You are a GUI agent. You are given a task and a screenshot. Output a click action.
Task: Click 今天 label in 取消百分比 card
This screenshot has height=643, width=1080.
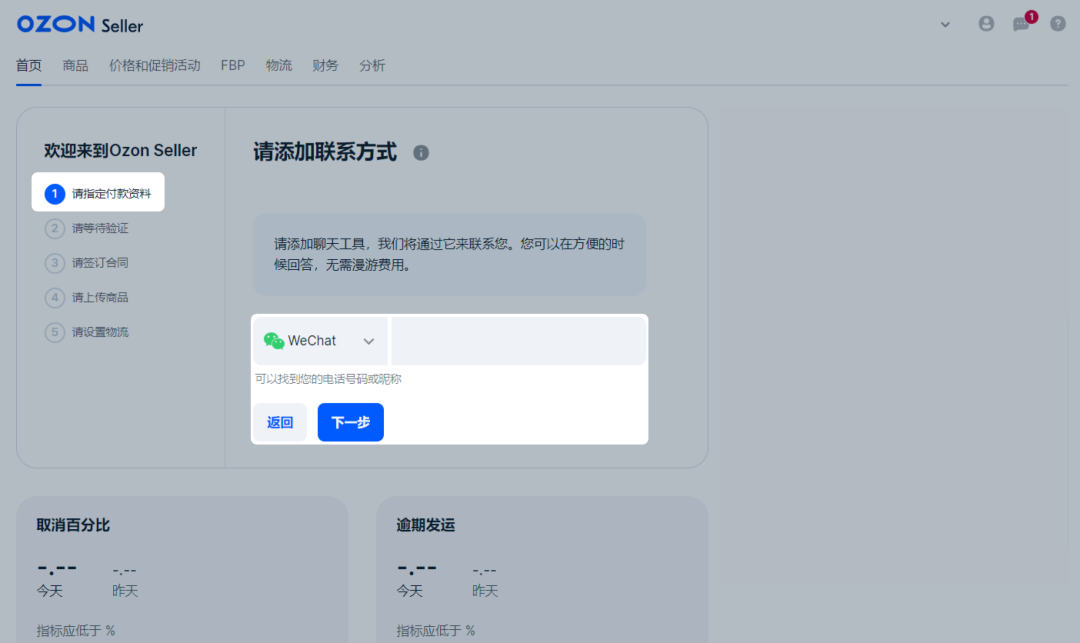pos(50,591)
